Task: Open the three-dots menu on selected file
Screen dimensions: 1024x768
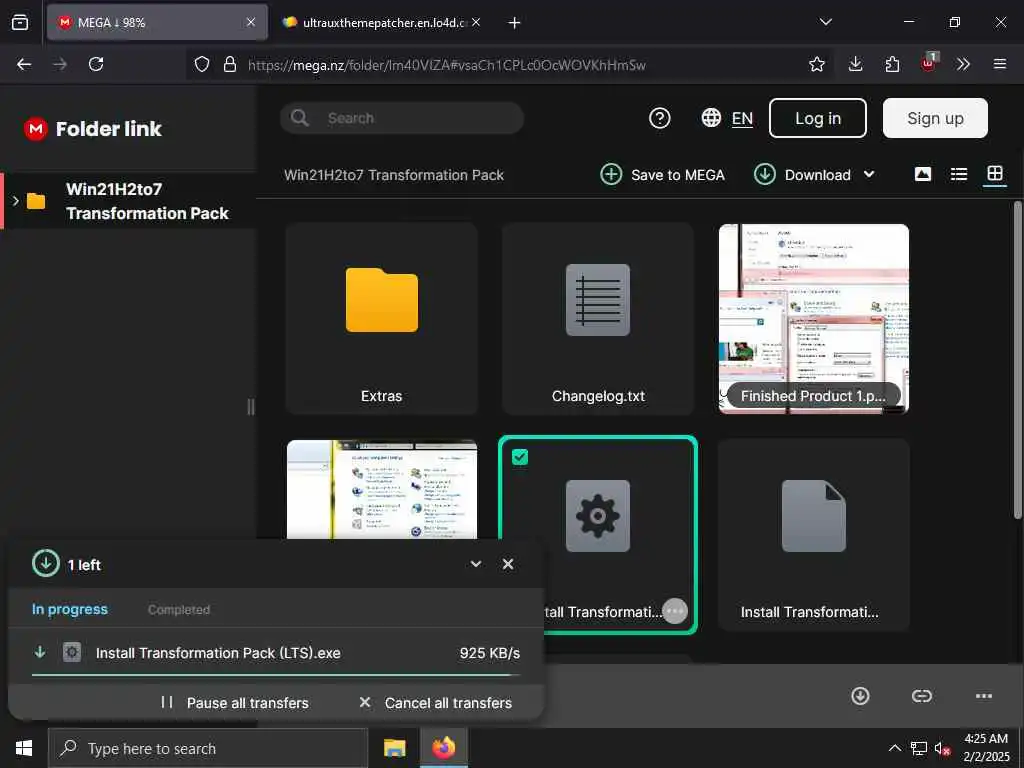Action: tap(675, 611)
